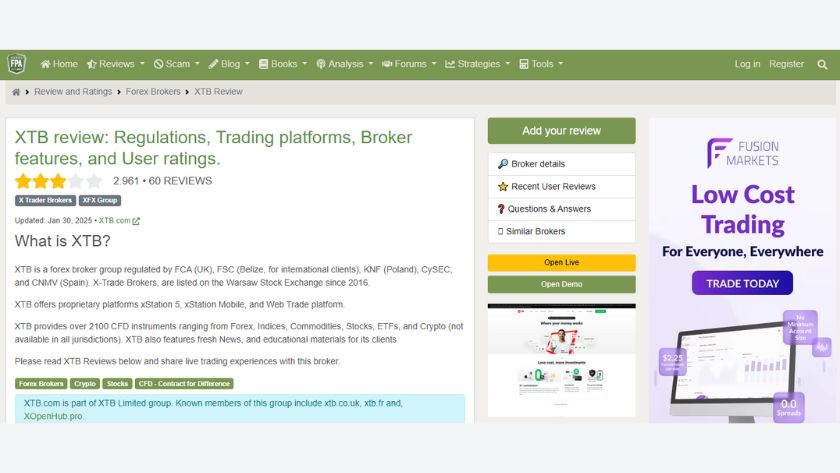The height and width of the screenshot is (473, 840).
Task: Expand the Blog dropdown arrow
Action: point(247,64)
